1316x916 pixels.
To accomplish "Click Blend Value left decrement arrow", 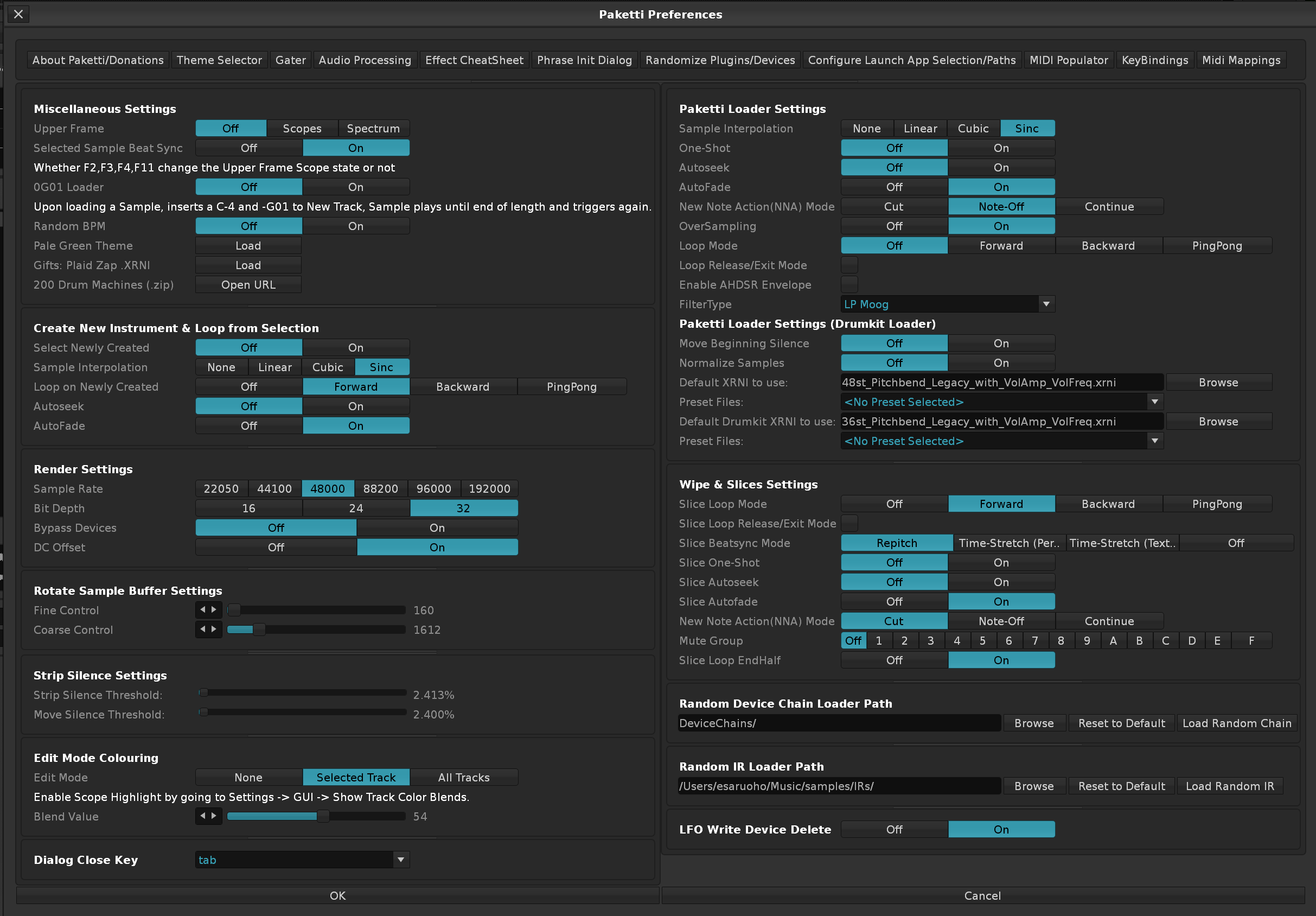I will (202, 816).
